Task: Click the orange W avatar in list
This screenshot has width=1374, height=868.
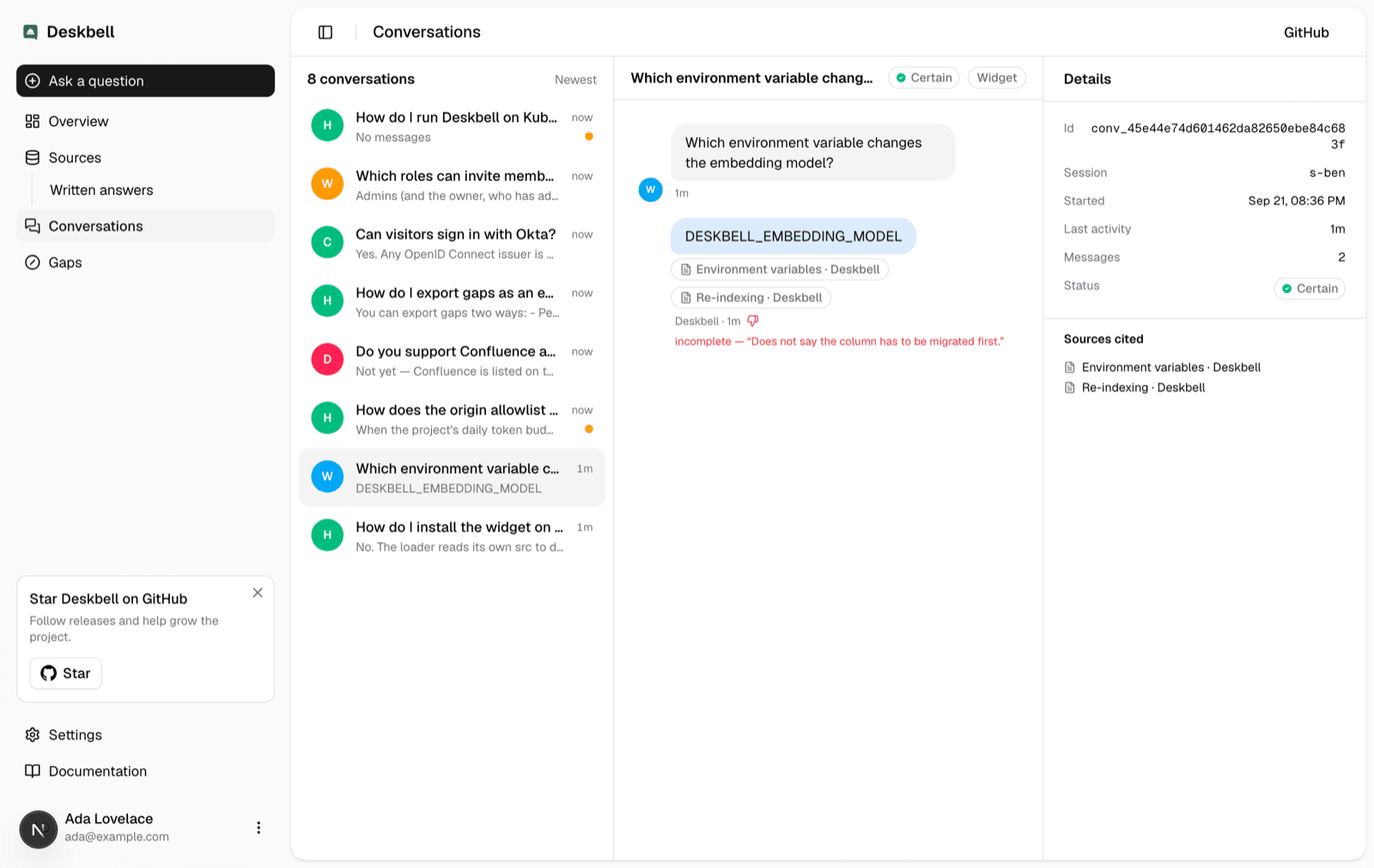Action: [327, 184]
